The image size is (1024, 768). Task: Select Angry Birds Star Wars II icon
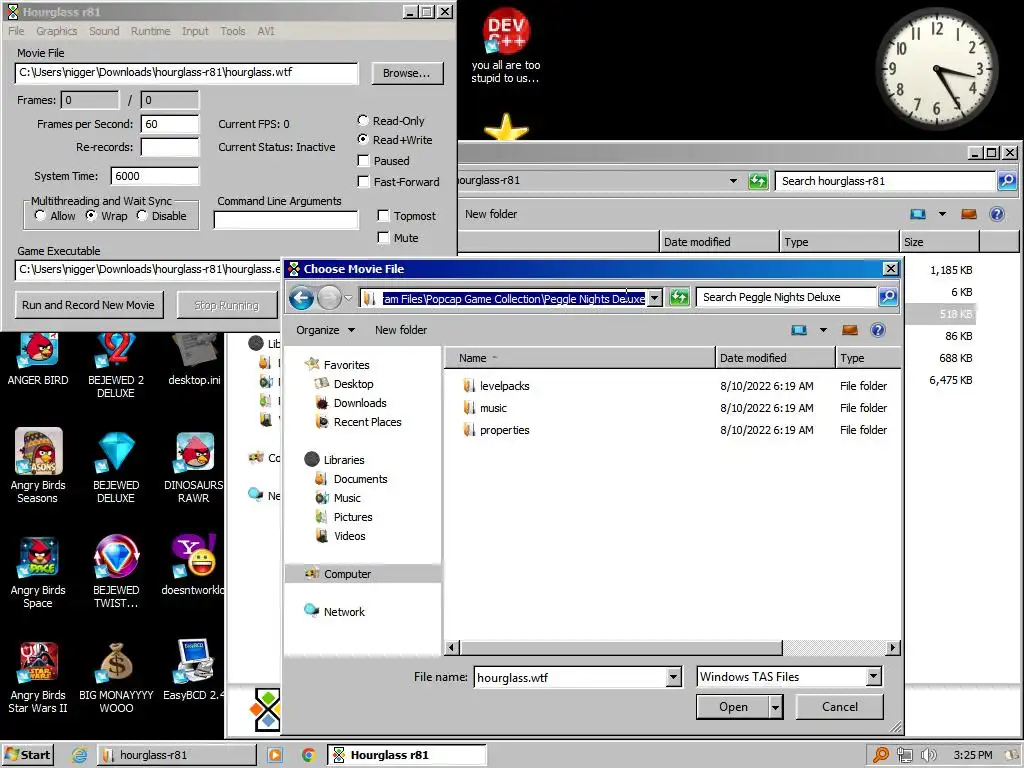tap(38, 677)
